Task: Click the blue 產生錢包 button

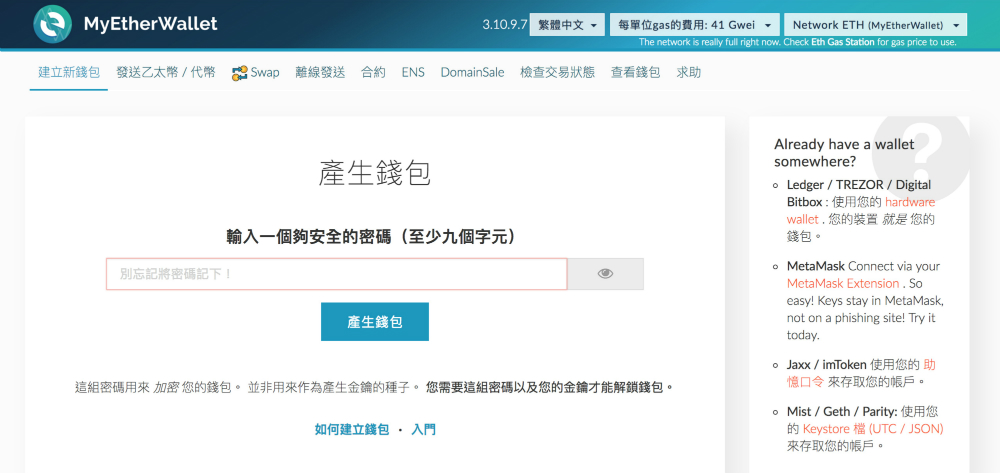Action: [x=375, y=322]
